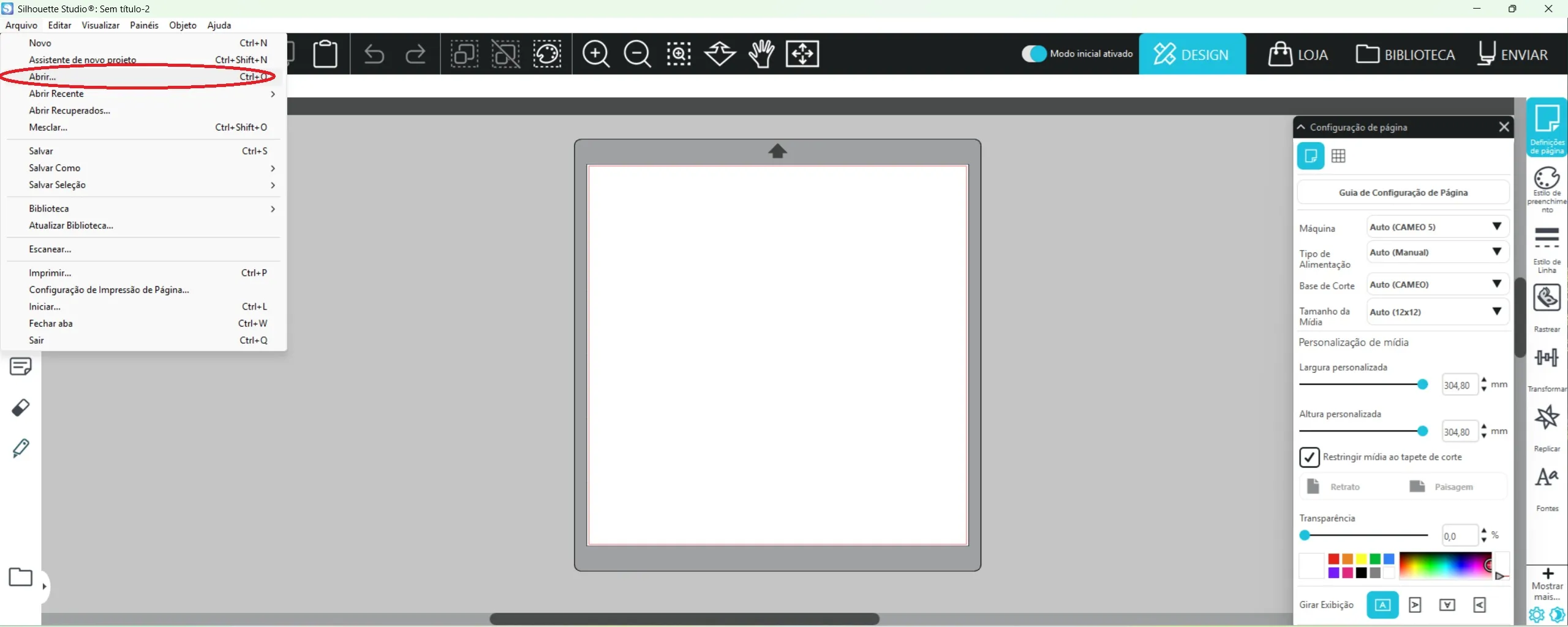Click the Transparência percentage input field
This screenshot has width=1568, height=627.
1460,535
